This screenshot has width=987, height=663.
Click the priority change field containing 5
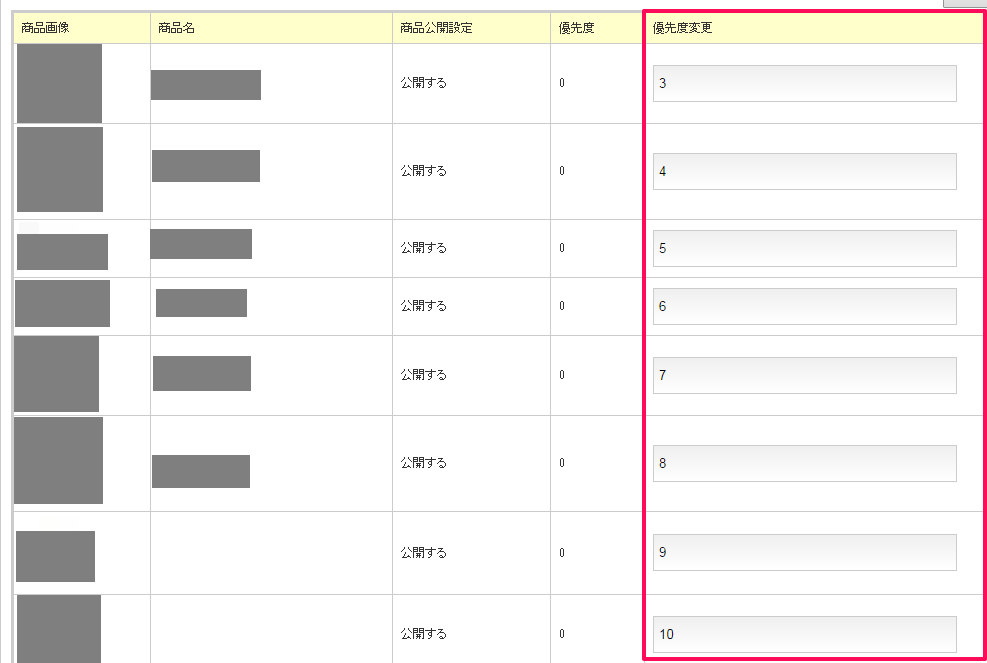tap(804, 248)
